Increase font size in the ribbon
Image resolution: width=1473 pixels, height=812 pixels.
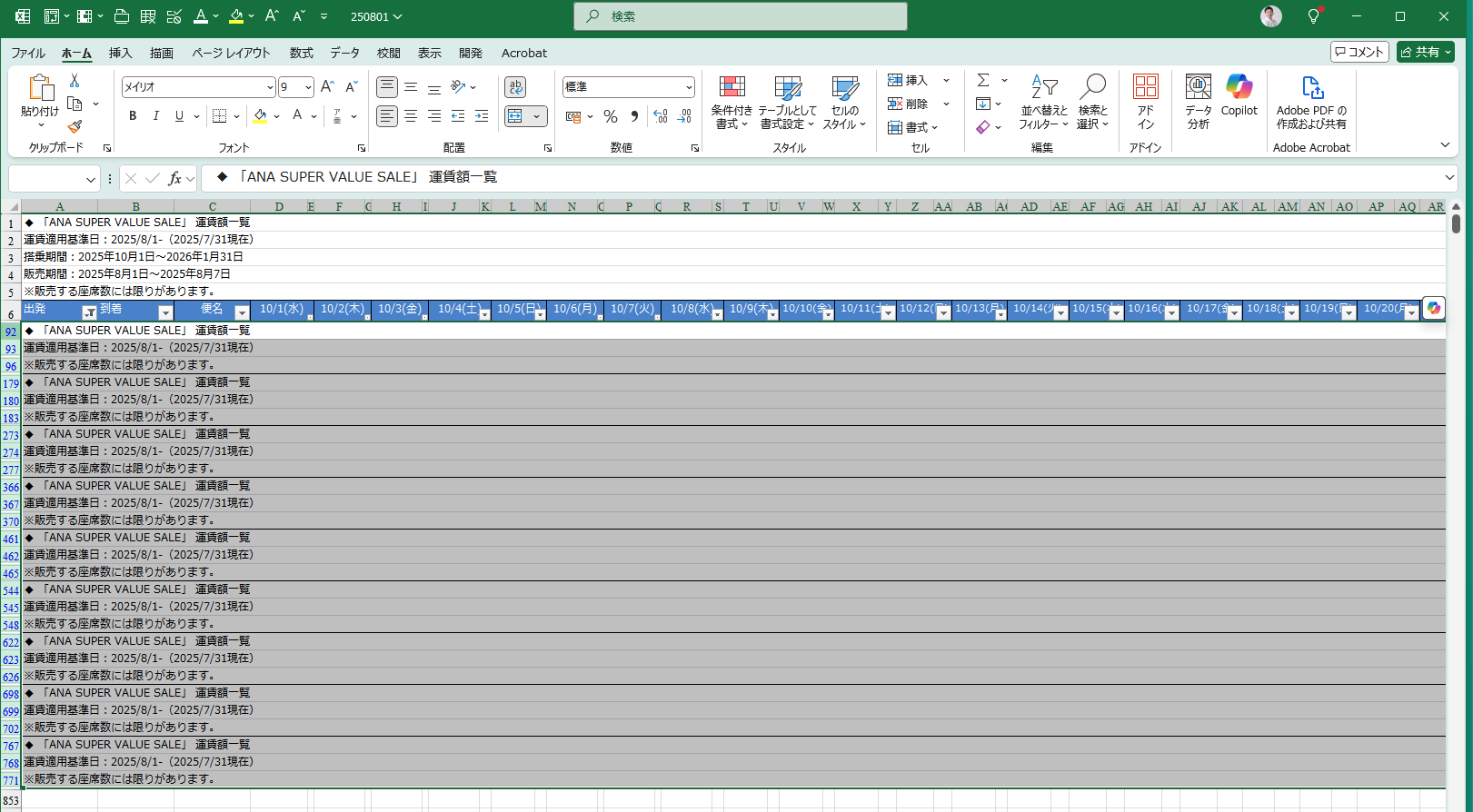(328, 87)
